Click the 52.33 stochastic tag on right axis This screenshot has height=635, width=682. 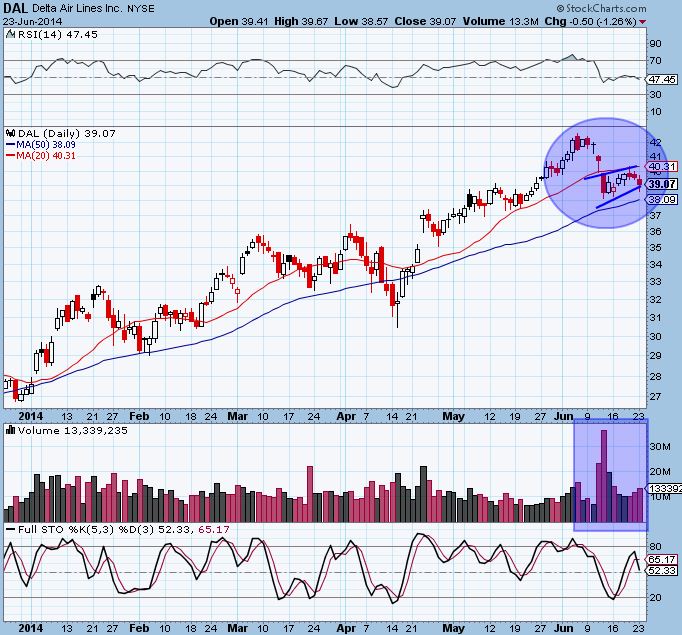[x=662, y=570]
